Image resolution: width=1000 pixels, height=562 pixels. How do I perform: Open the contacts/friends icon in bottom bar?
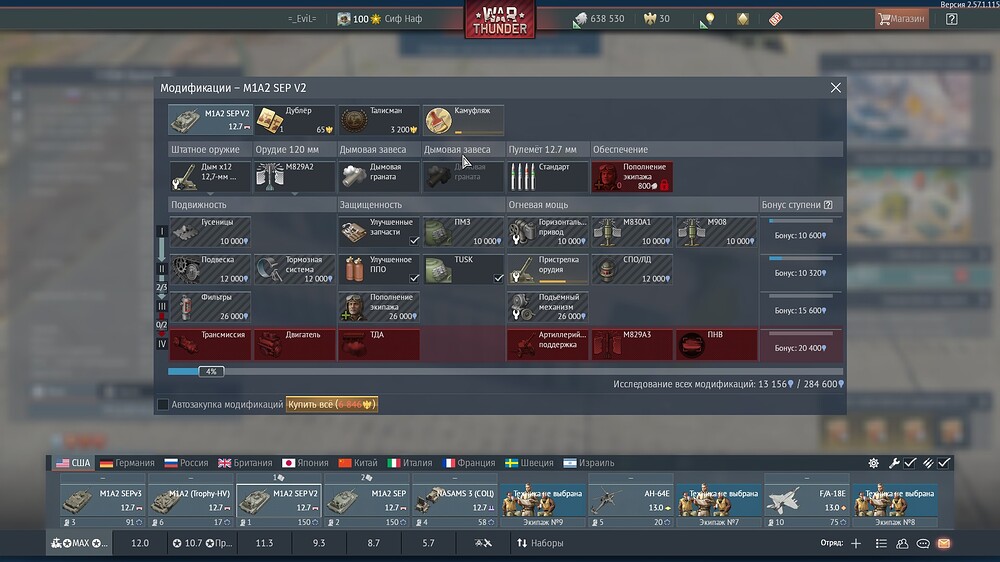coord(902,544)
